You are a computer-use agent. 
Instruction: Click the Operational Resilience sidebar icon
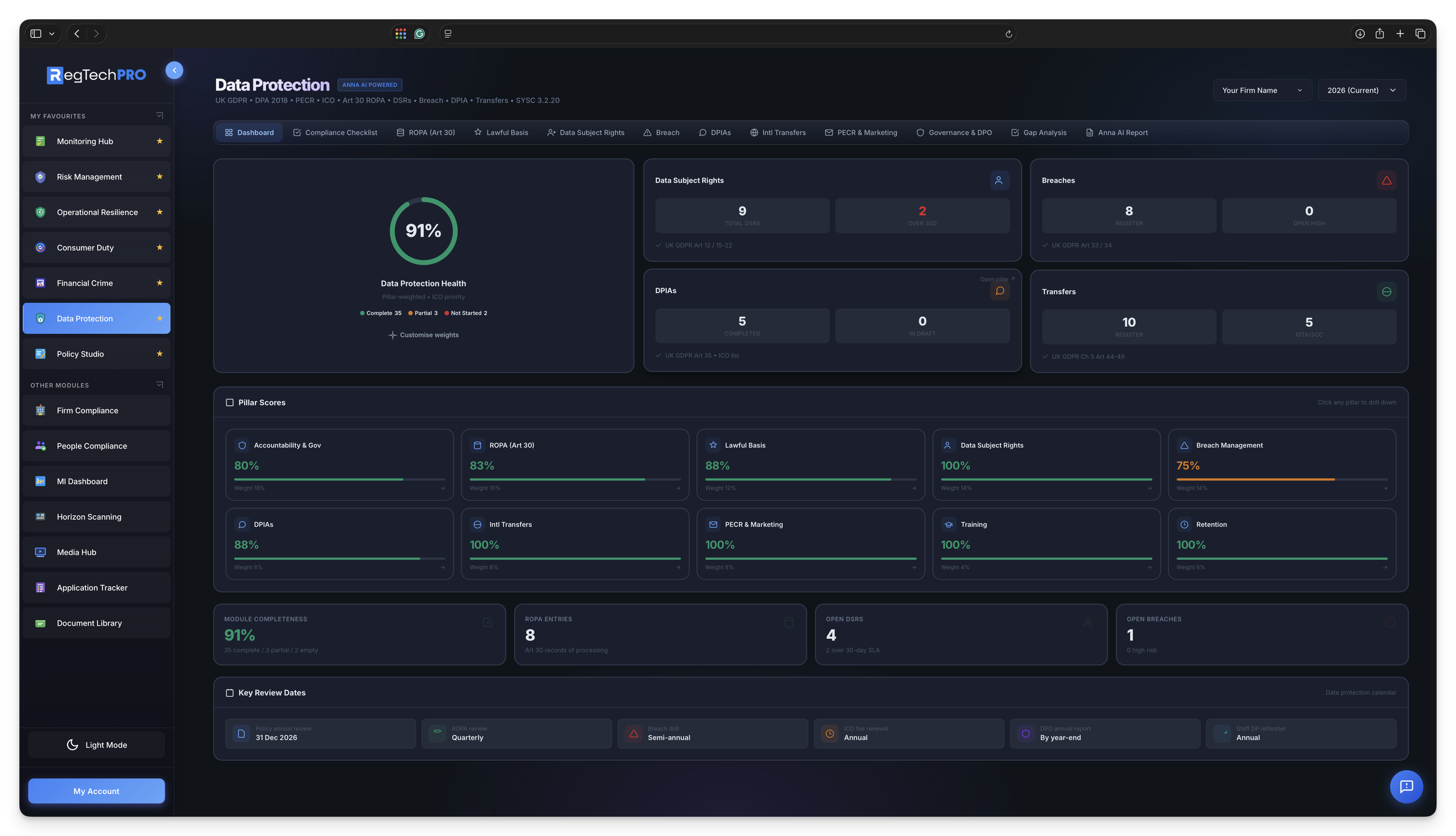pos(40,212)
